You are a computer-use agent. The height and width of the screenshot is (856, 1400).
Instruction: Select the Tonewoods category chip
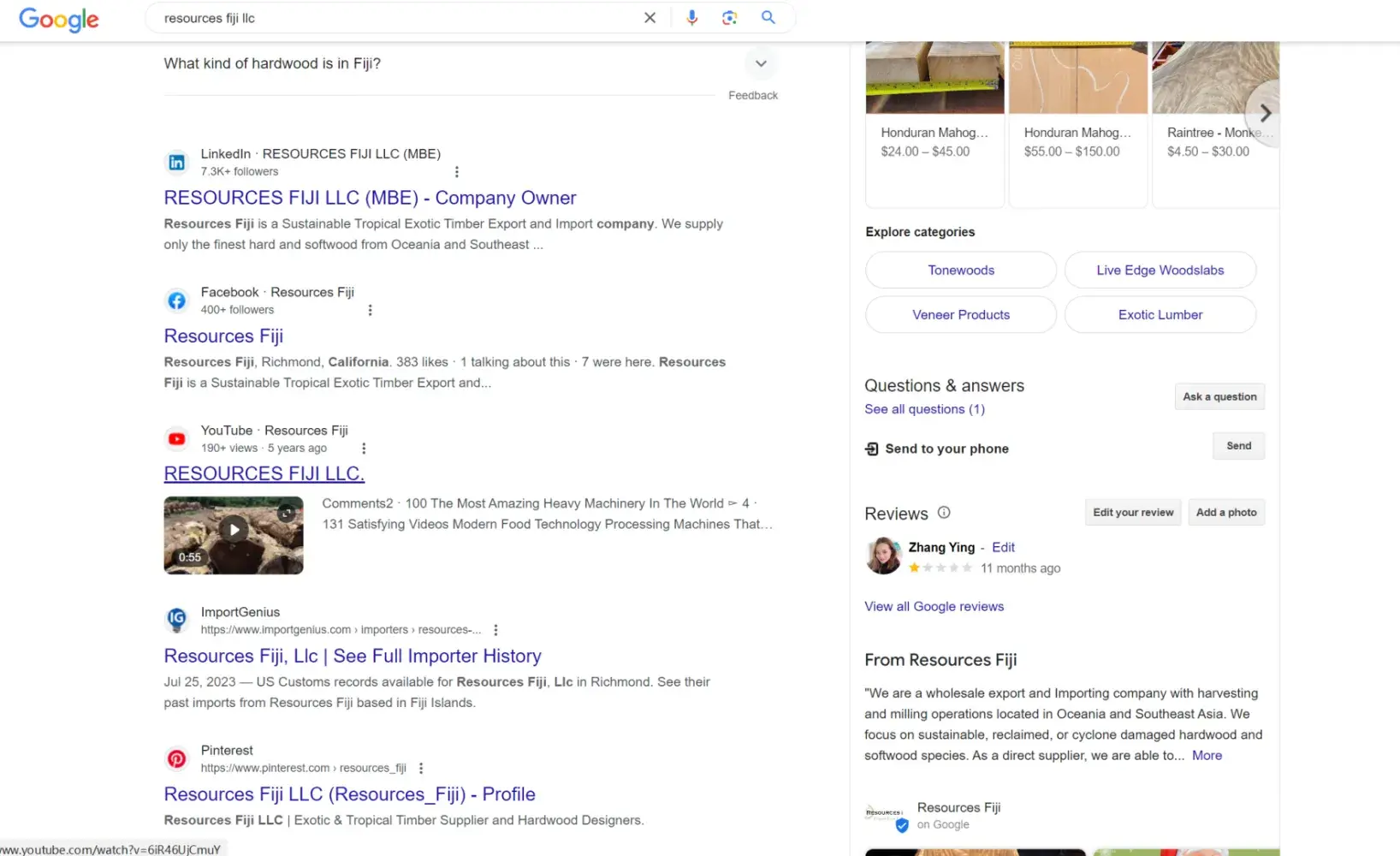(x=960, y=270)
